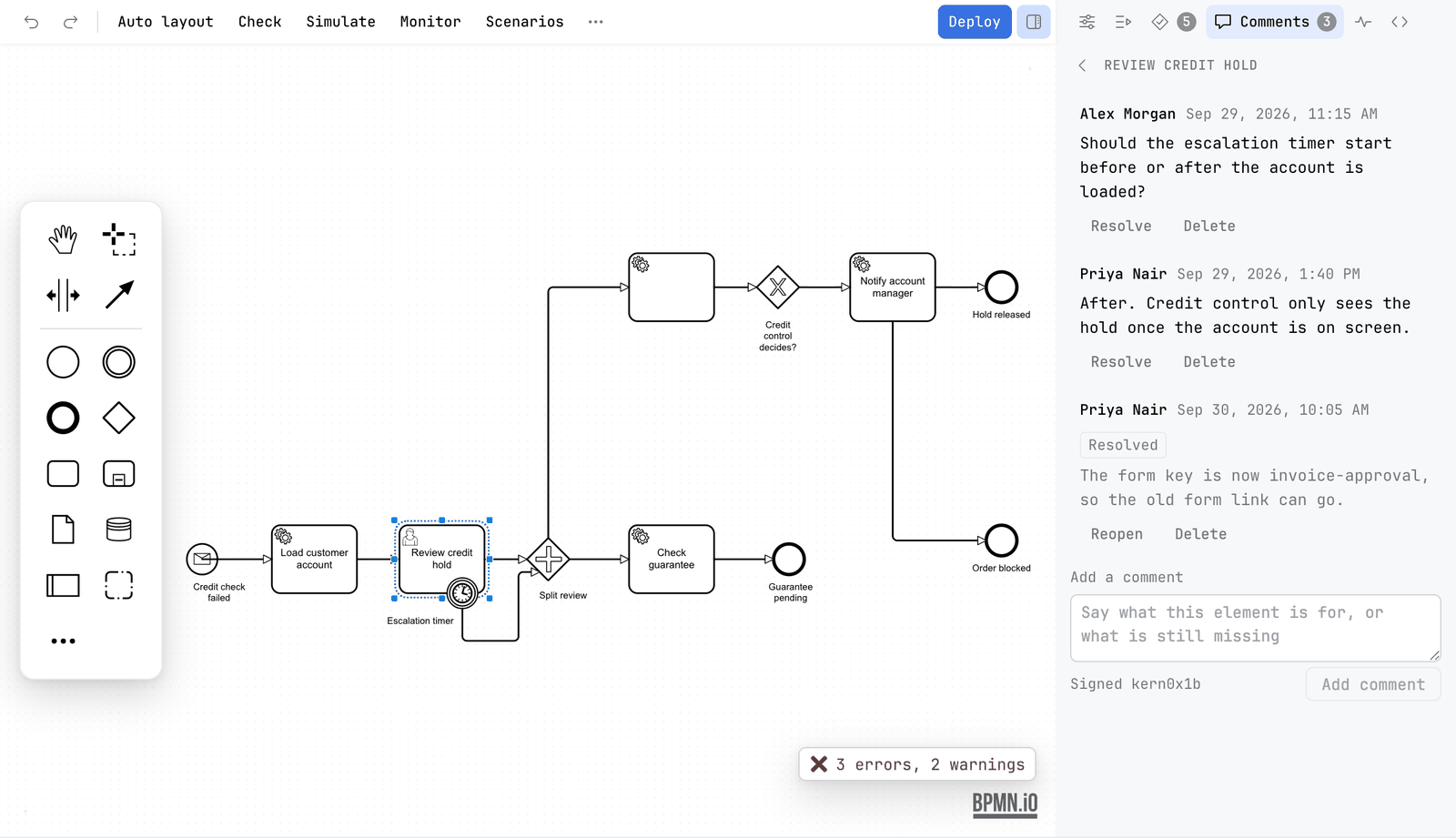Activate the space tool

coord(63,295)
